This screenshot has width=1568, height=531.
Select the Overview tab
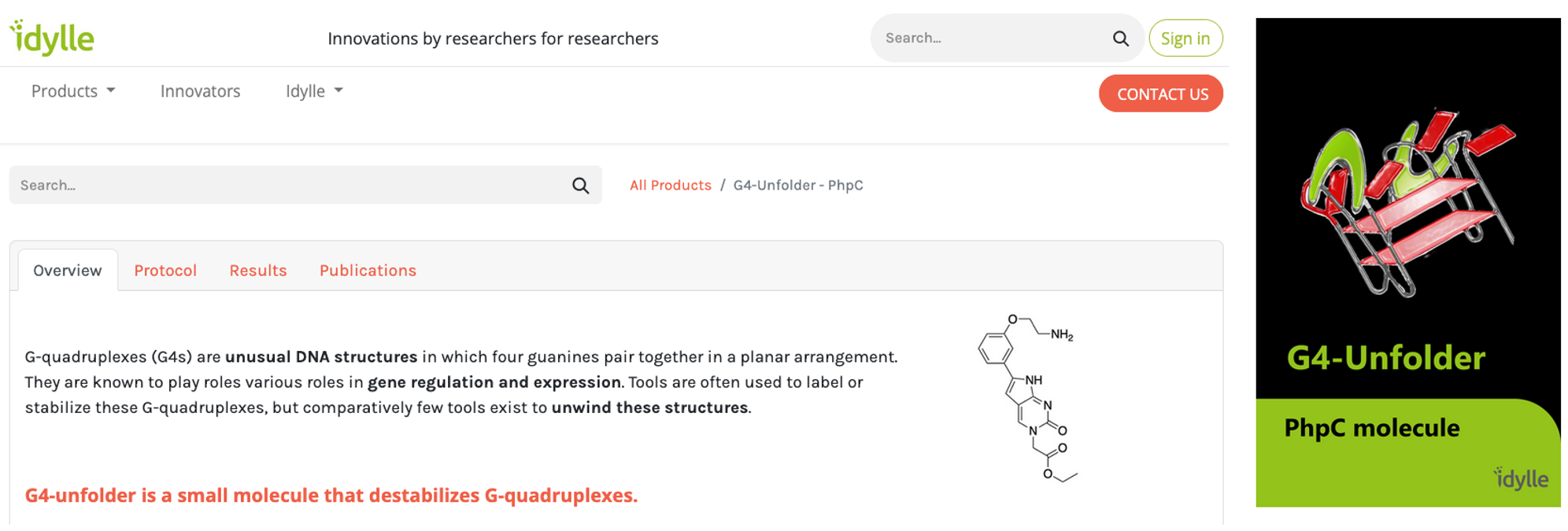pos(68,271)
